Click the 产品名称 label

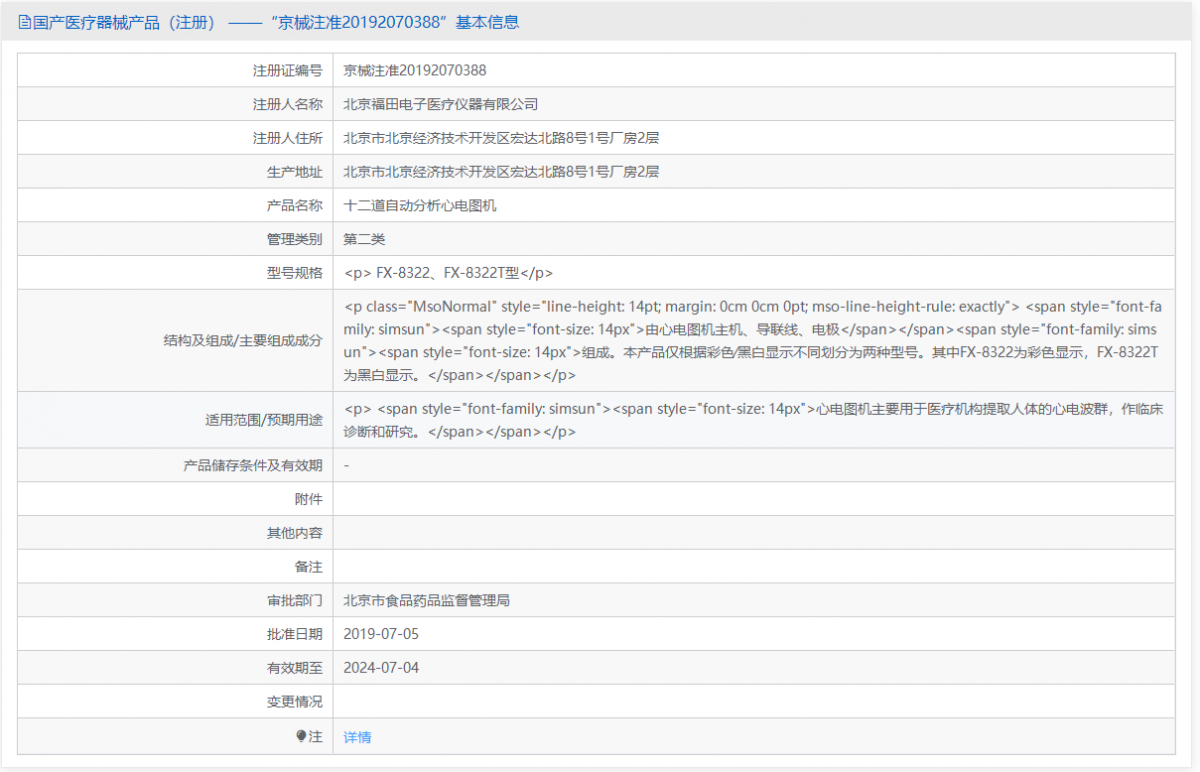(x=295, y=206)
